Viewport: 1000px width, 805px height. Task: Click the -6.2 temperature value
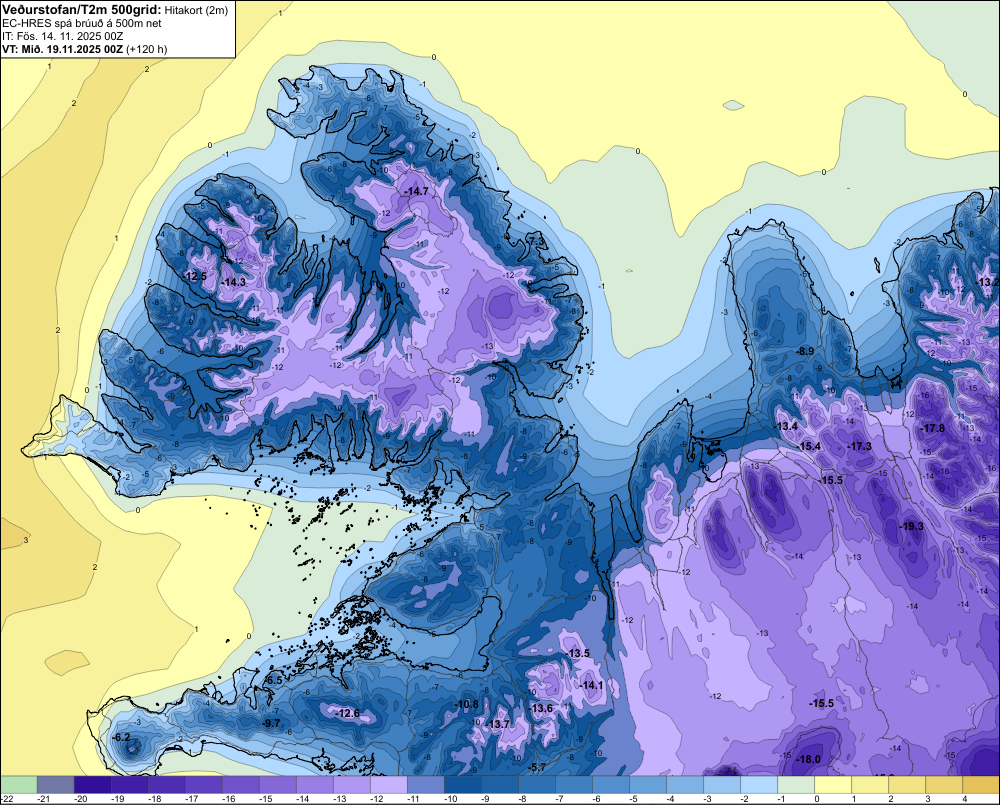coord(121,737)
